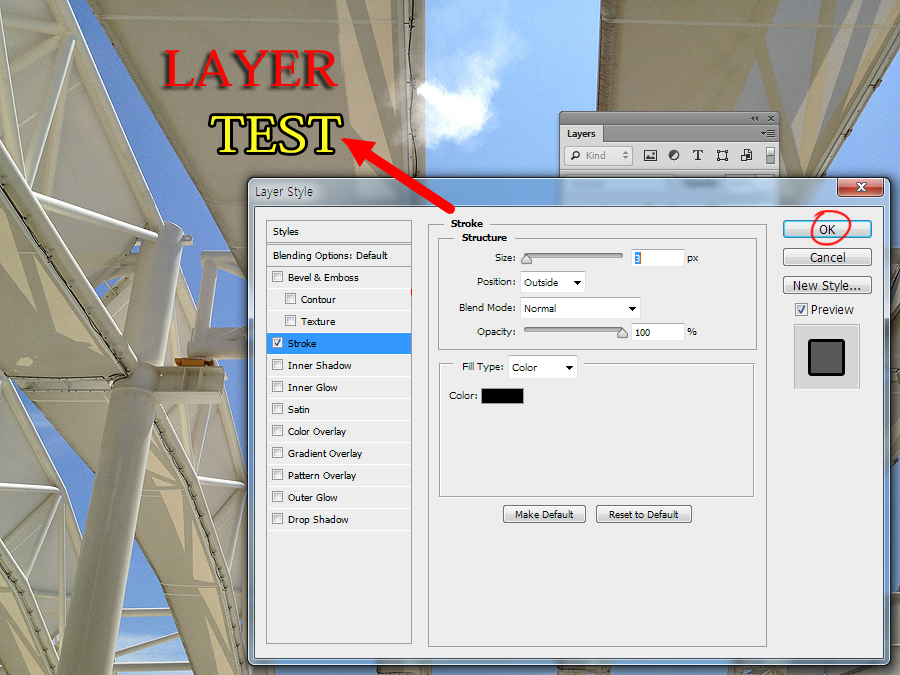Filter layers by type layer icon
Viewport: 900px width, 675px height.
coord(697,156)
